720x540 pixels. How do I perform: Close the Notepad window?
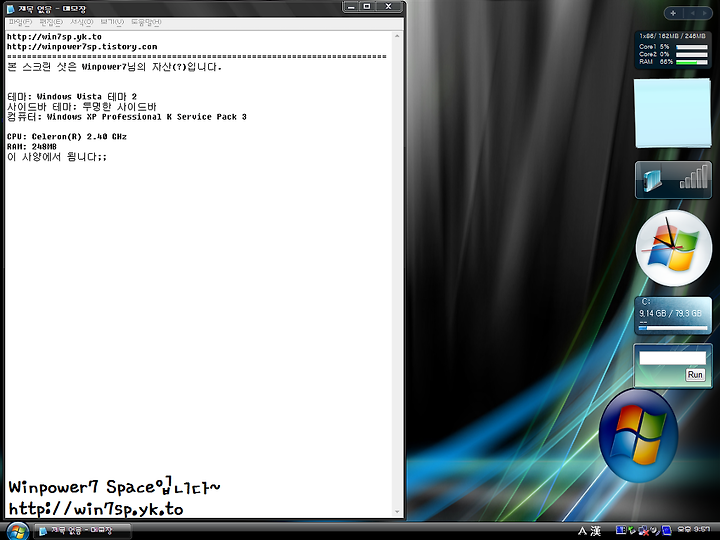point(388,6)
